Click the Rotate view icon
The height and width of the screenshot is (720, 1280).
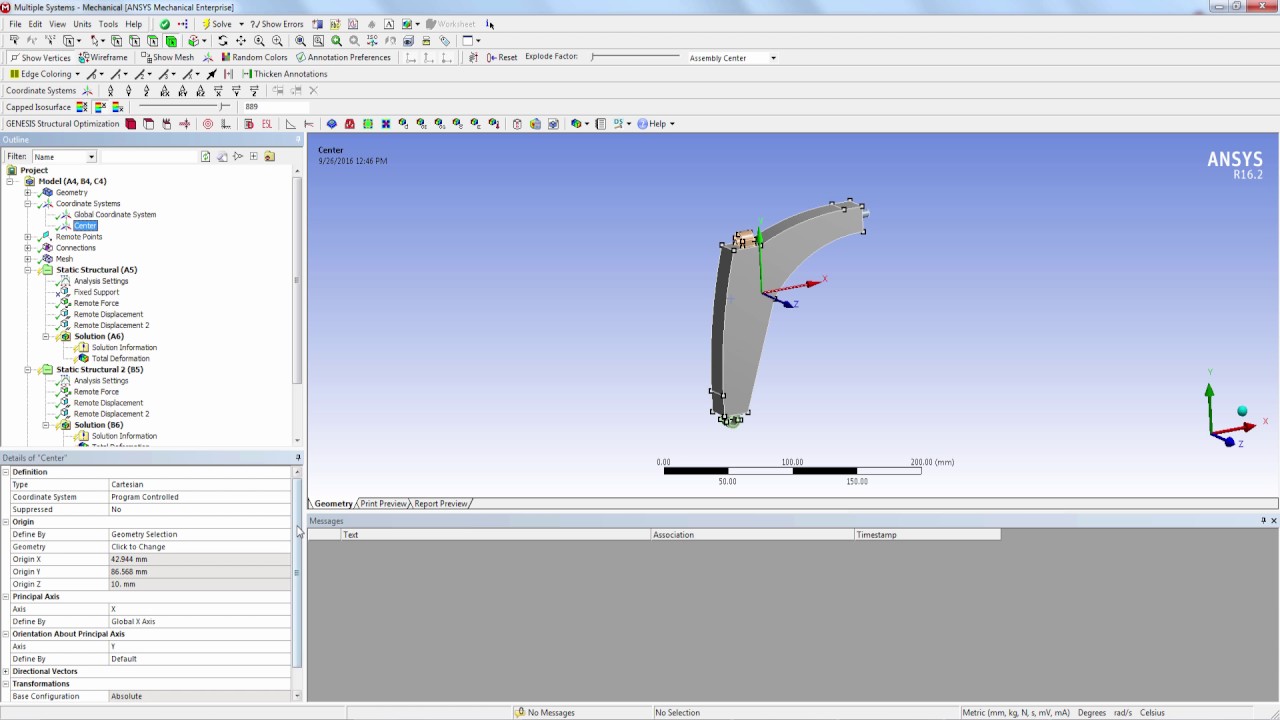(x=223, y=41)
